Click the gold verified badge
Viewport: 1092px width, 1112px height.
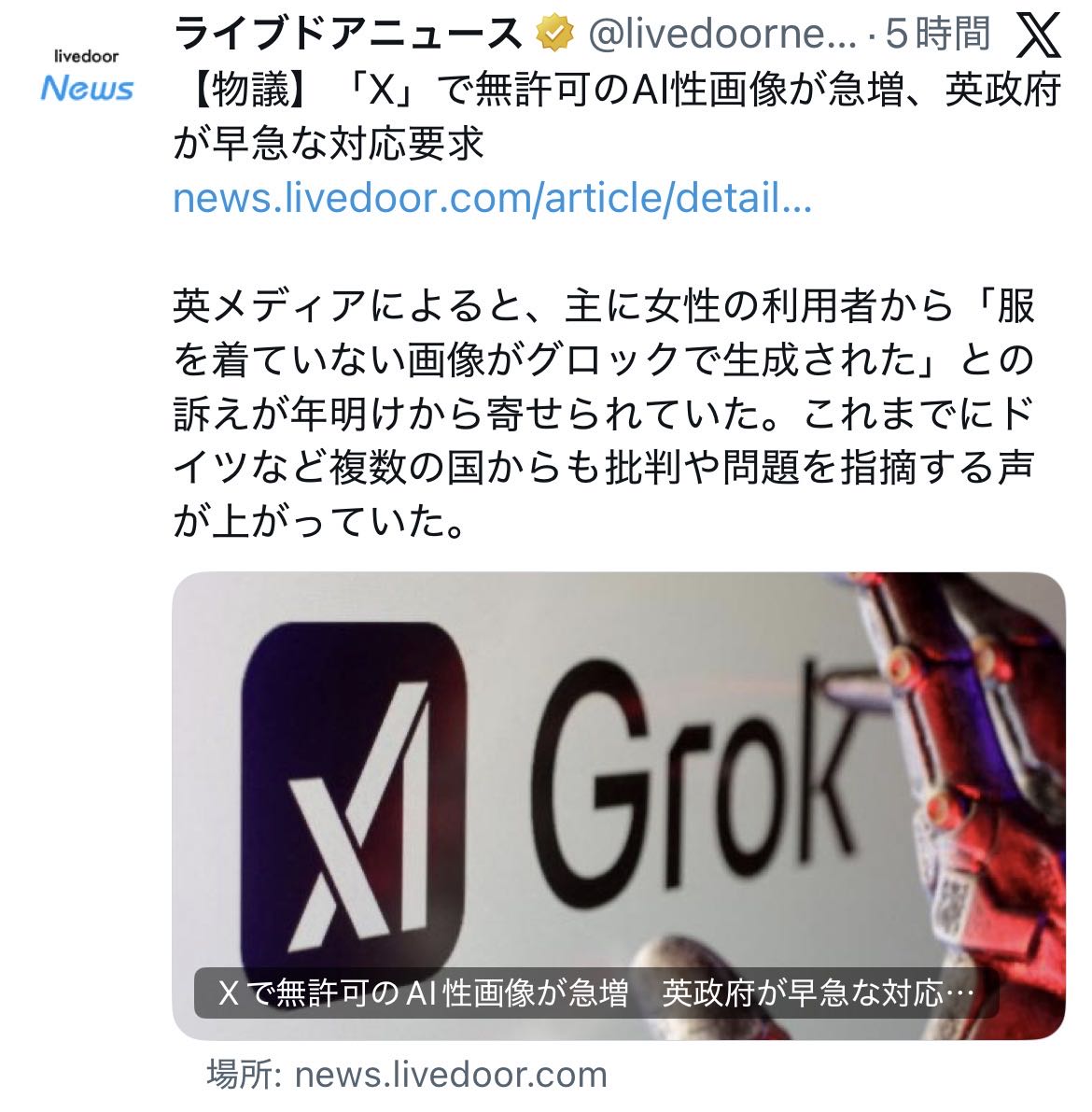pyautogui.click(x=554, y=34)
